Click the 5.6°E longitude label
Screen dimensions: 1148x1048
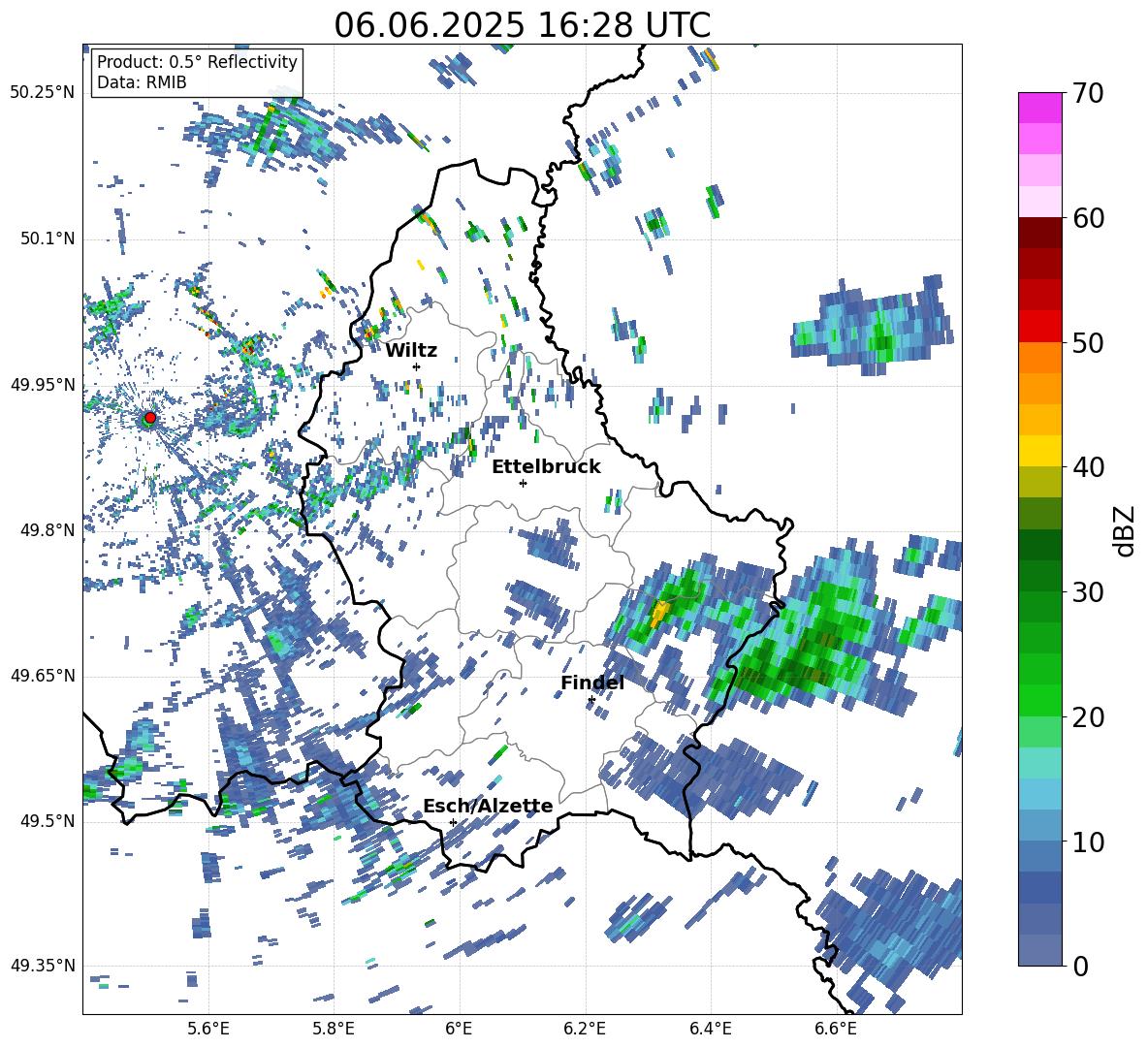tap(208, 1029)
